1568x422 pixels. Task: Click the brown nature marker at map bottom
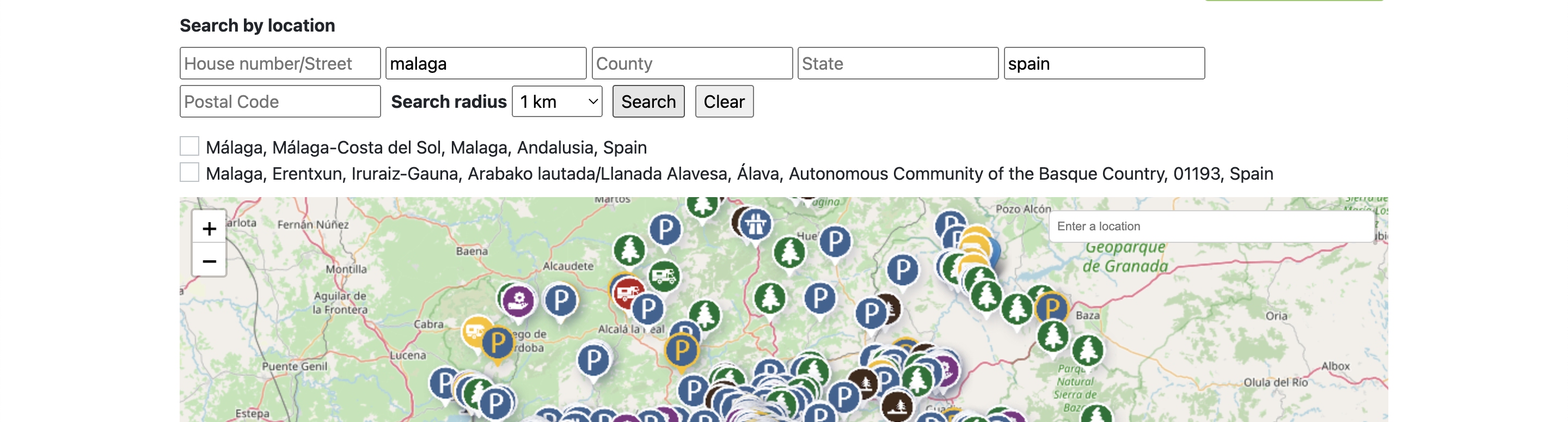pos(897,406)
